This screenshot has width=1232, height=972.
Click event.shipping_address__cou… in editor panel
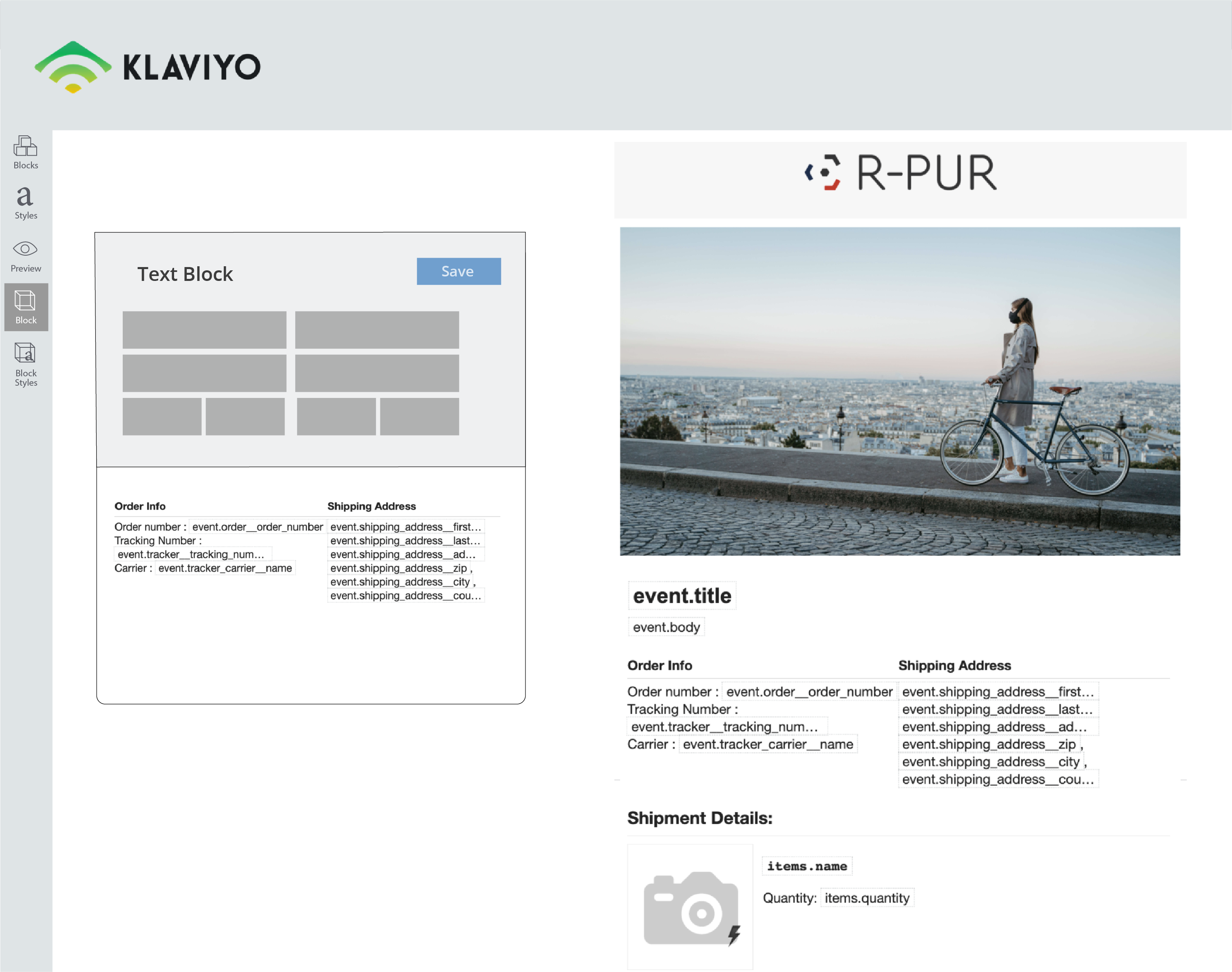(406, 596)
